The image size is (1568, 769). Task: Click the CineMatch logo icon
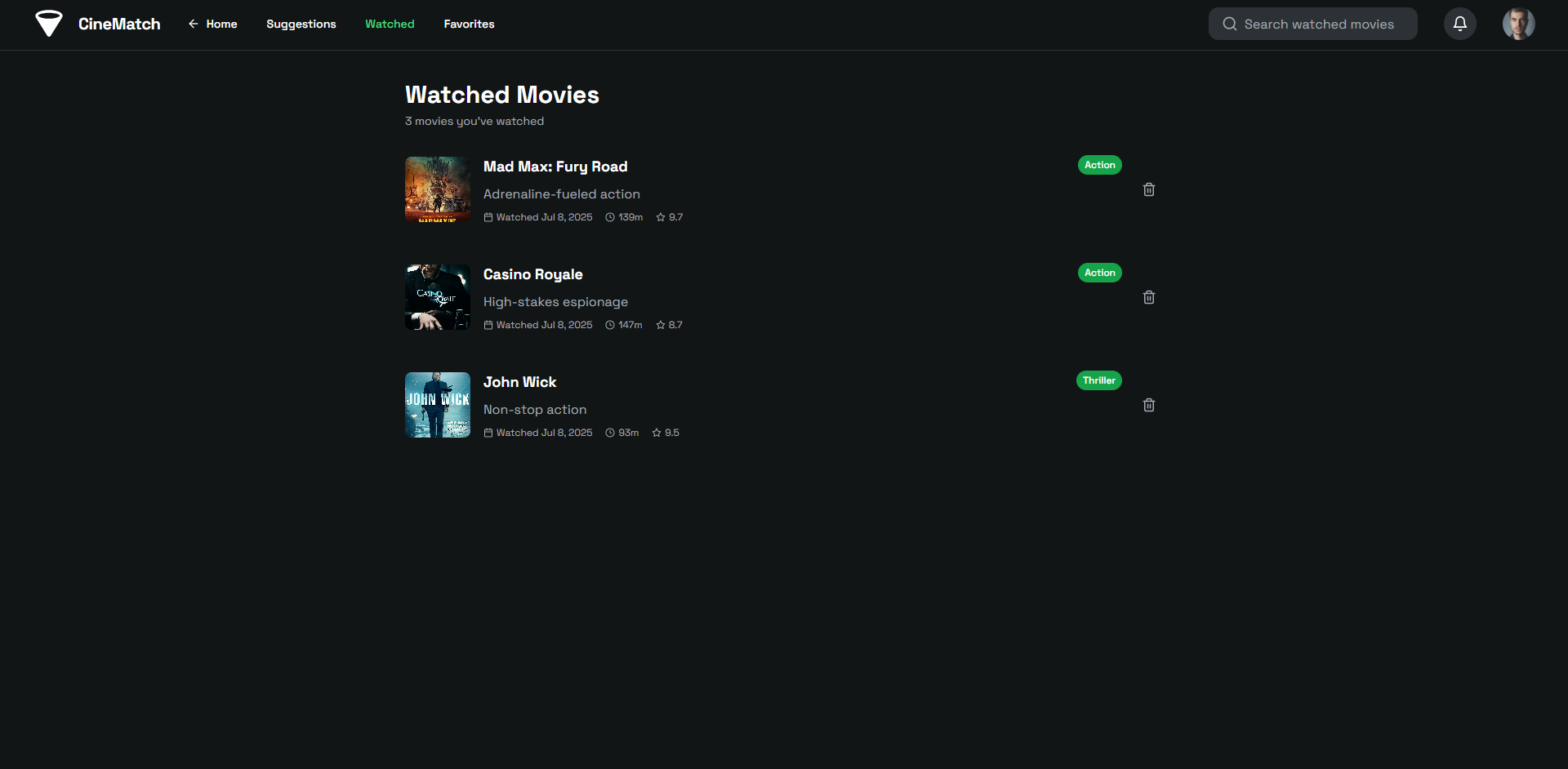[49, 24]
